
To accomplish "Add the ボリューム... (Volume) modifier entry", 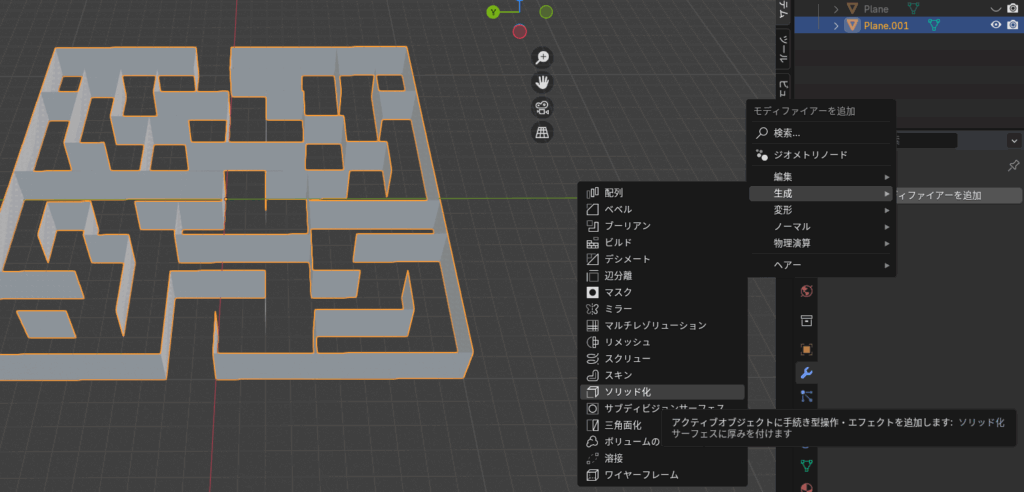I will pyautogui.click(x=622, y=442).
